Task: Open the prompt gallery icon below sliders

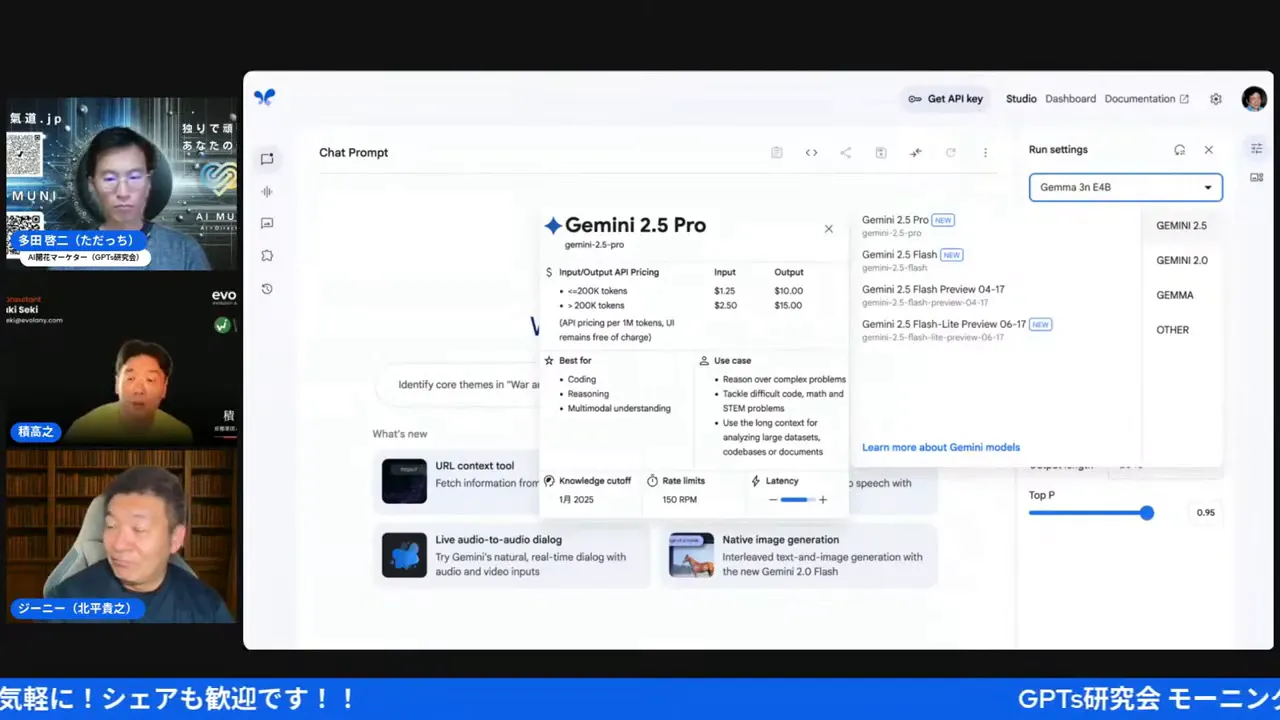Action: pyautogui.click(x=1257, y=177)
